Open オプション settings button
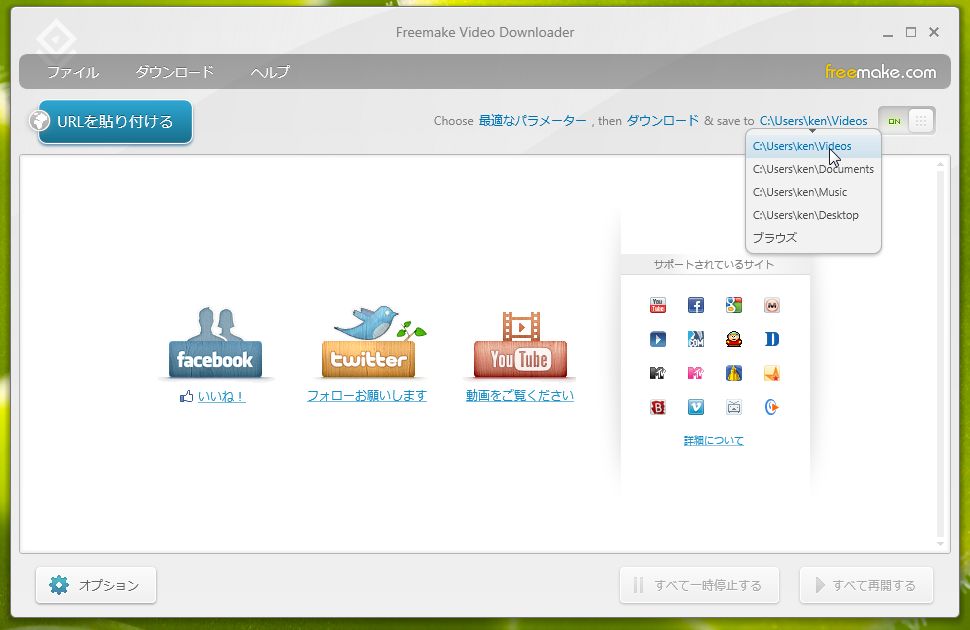Screen dimensions: 970x630 (96, 585)
